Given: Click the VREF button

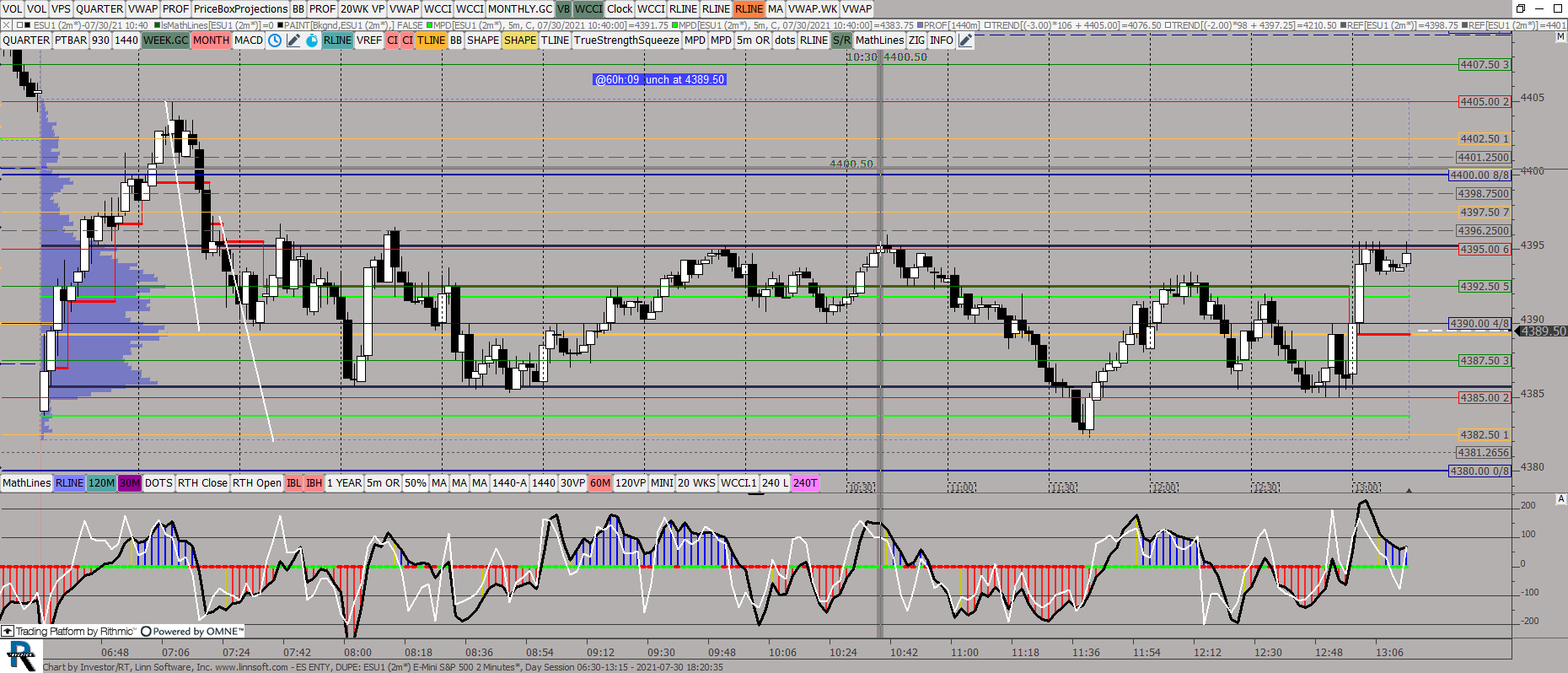Looking at the screenshot, I should [x=369, y=40].
